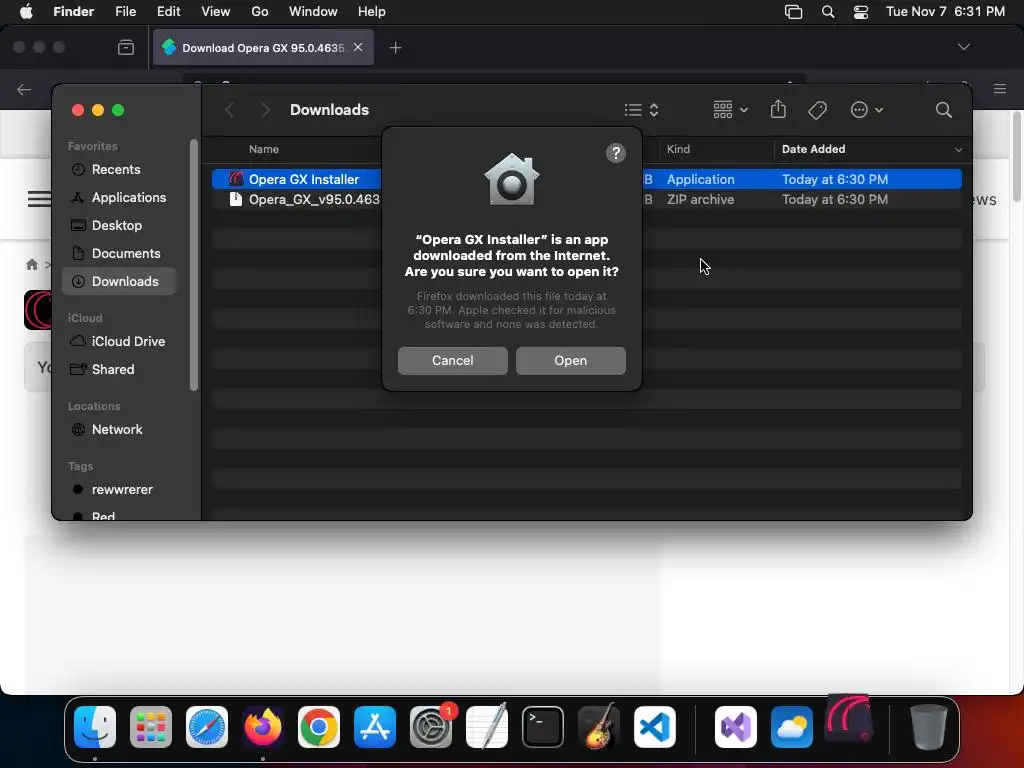Sort by Kind column header
This screenshot has height=768, width=1024.
pyautogui.click(x=678, y=150)
